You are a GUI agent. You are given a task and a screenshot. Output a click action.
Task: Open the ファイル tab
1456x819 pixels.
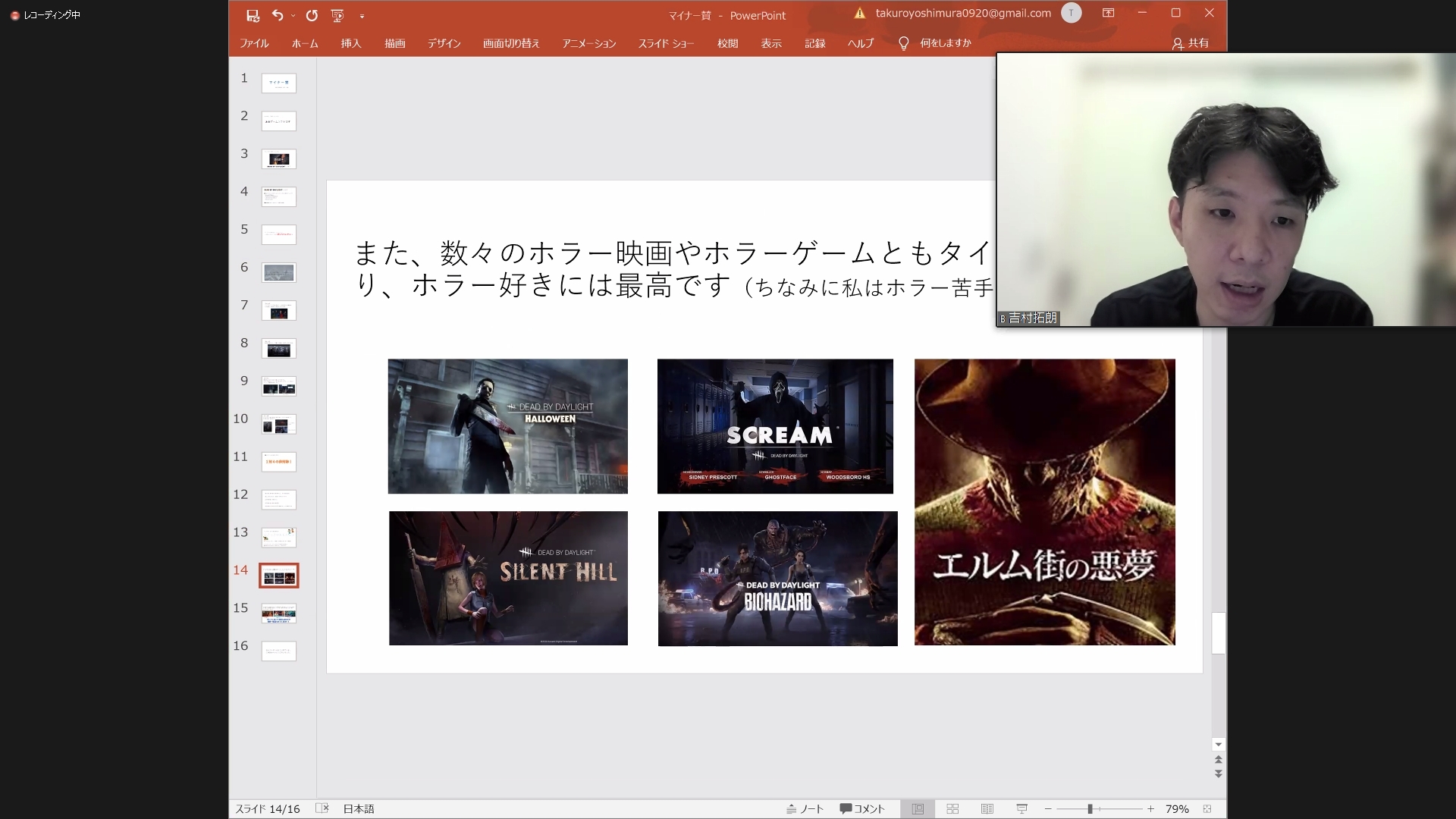click(254, 43)
